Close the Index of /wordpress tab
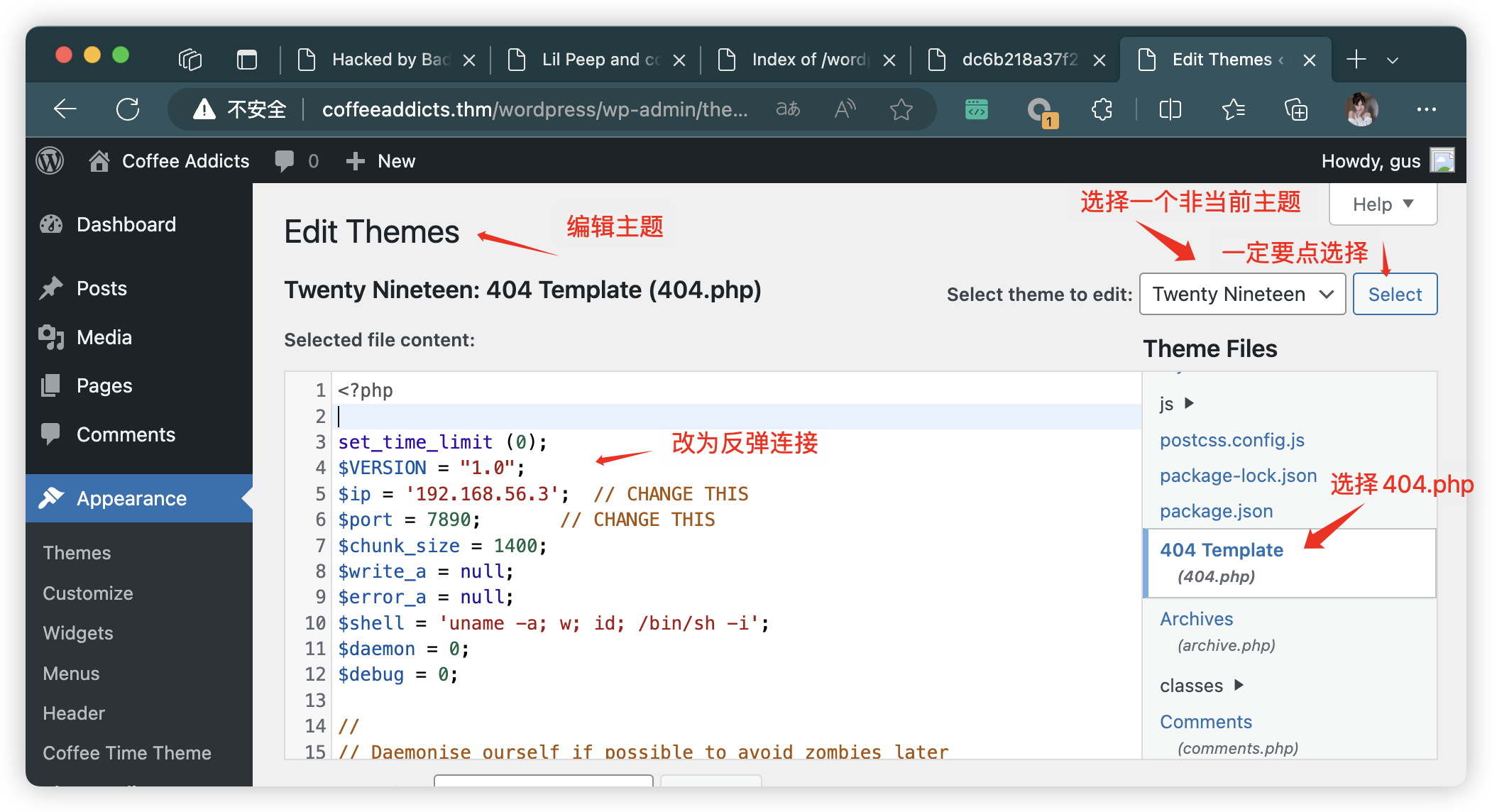 [889, 60]
